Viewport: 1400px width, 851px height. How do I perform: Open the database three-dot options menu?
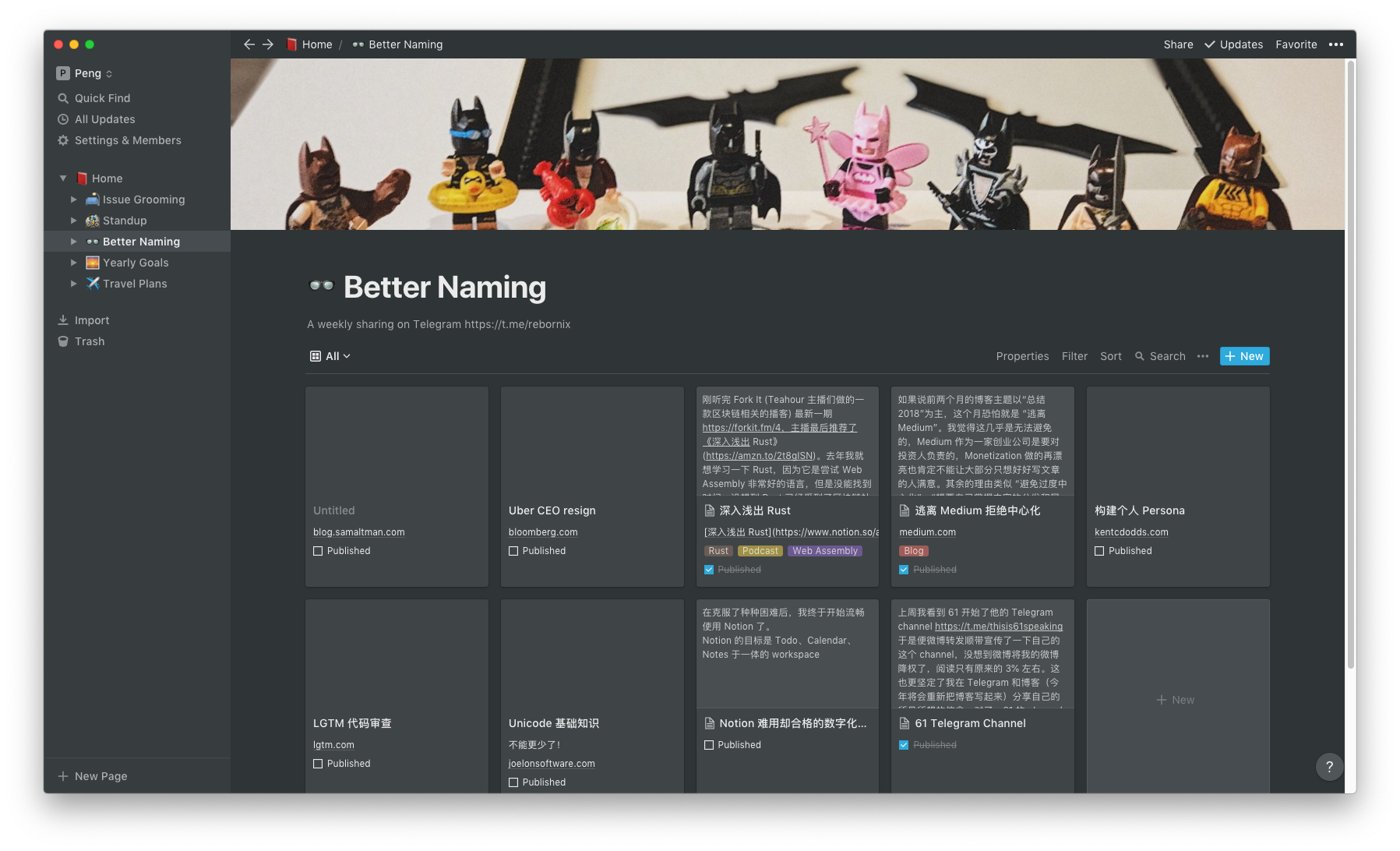click(1203, 356)
